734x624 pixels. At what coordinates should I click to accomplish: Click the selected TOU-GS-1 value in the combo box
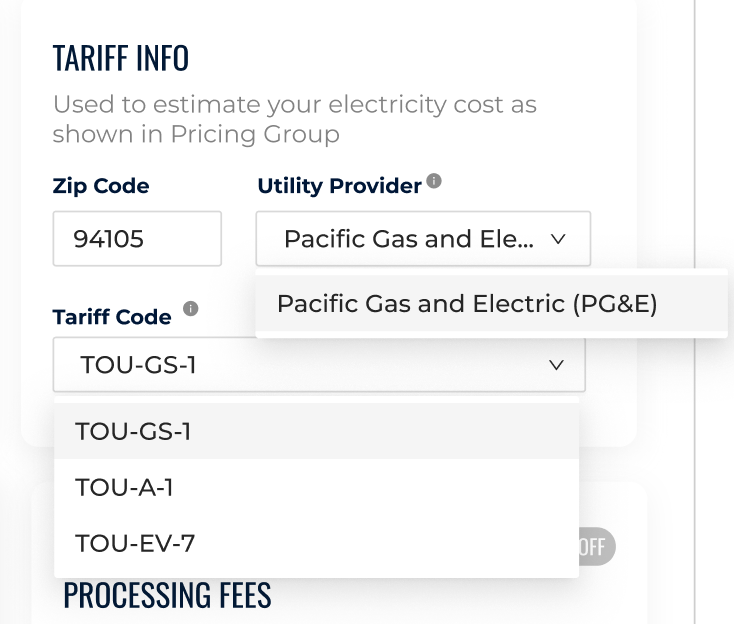(139, 365)
